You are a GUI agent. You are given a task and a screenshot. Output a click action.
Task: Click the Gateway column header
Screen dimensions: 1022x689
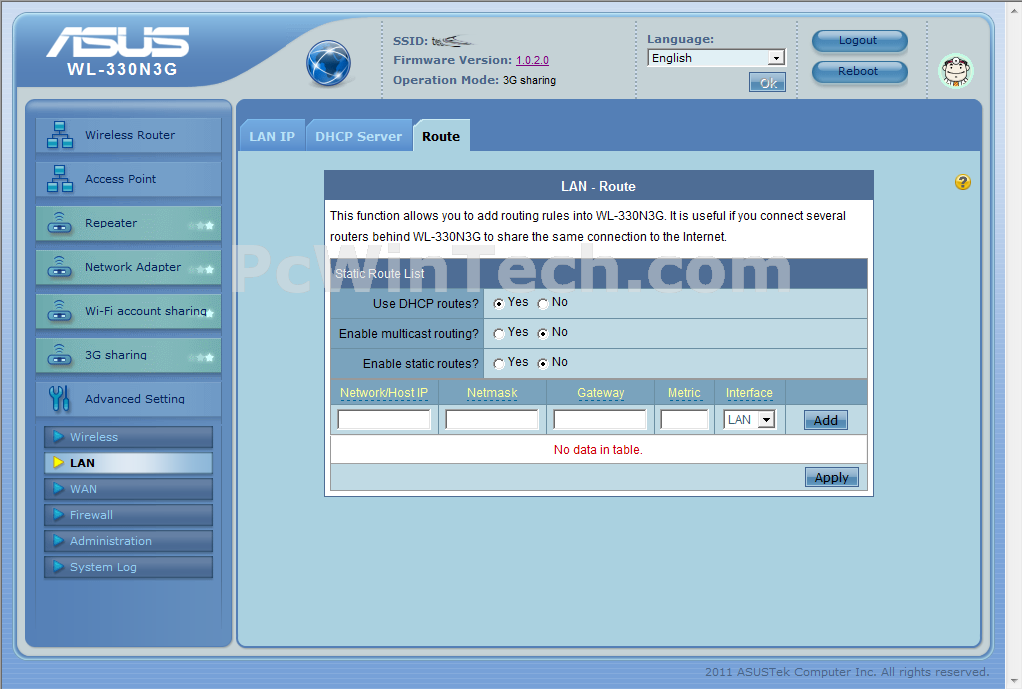pyautogui.click(x=600, y=393)
